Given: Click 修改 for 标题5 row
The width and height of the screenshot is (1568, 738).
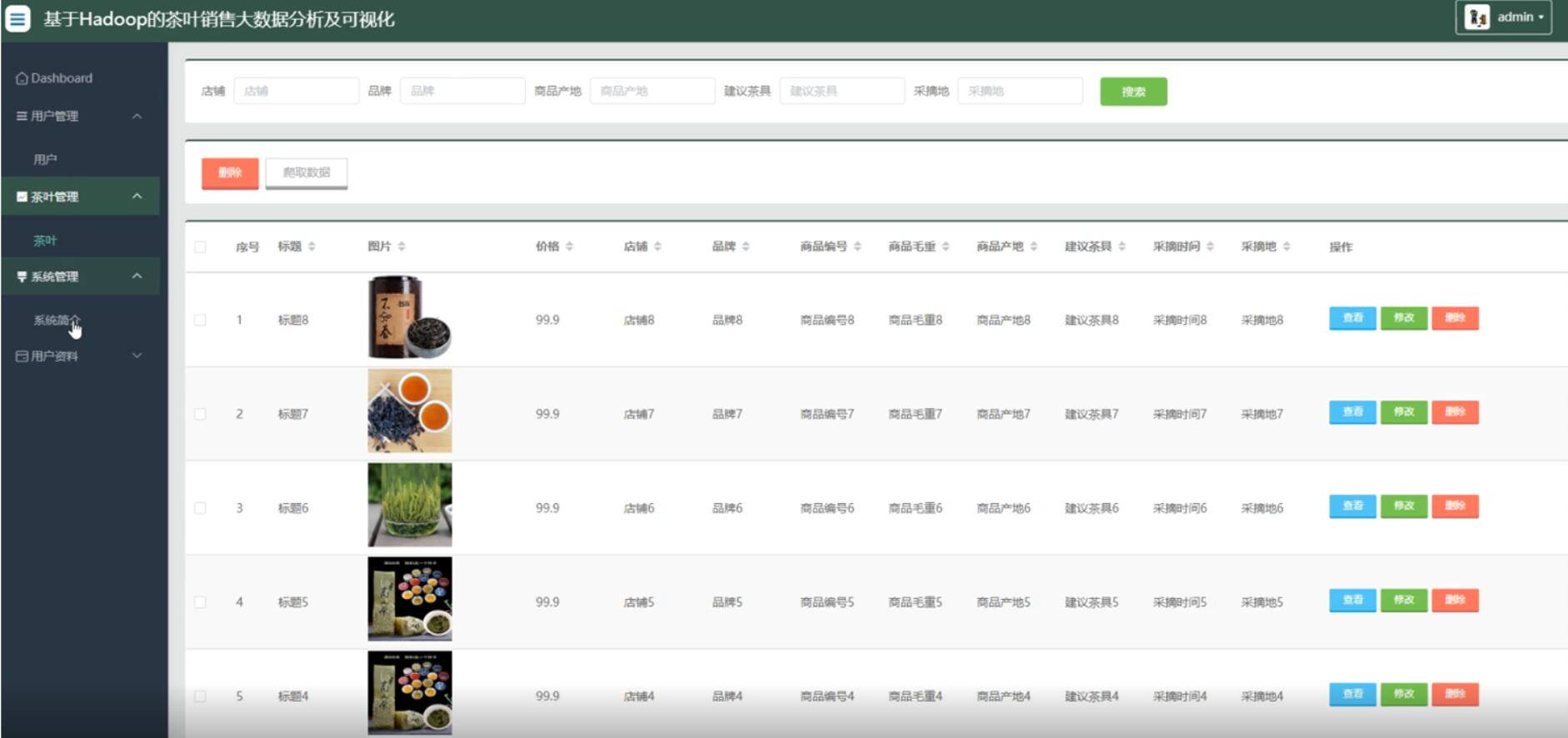Looking at the screenshot, I should (1404, 601).
